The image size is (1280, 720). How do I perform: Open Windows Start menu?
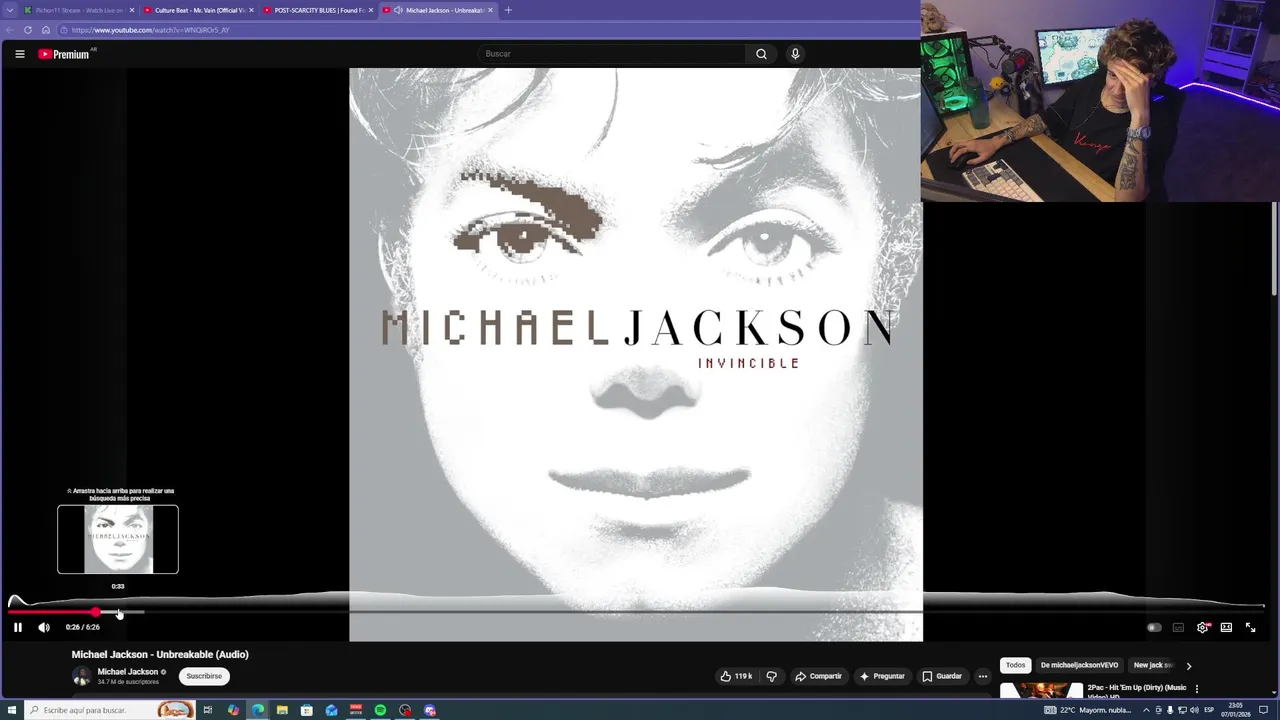(12, 710)
